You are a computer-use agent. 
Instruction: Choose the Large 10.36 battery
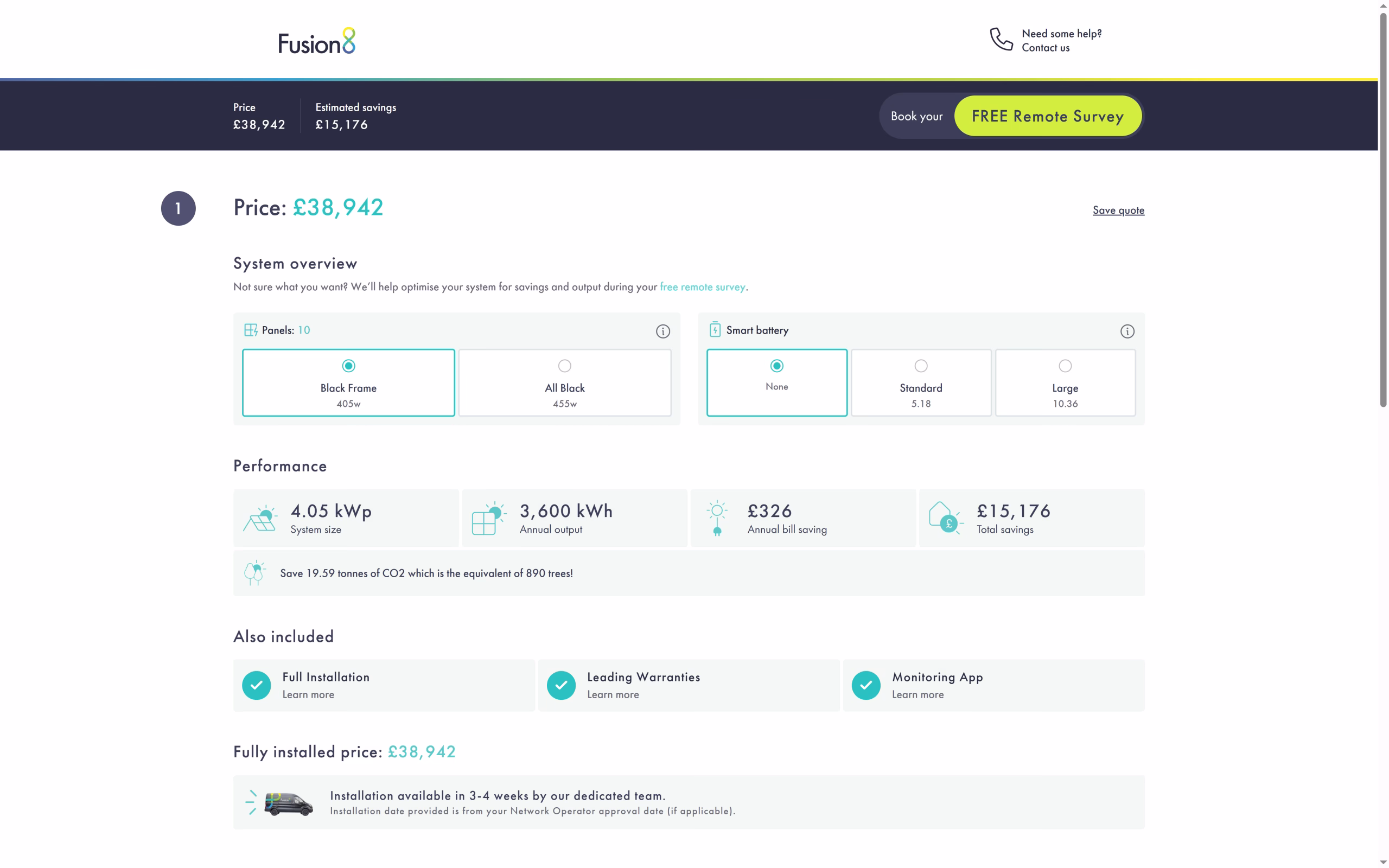[x=1065, y=382]
